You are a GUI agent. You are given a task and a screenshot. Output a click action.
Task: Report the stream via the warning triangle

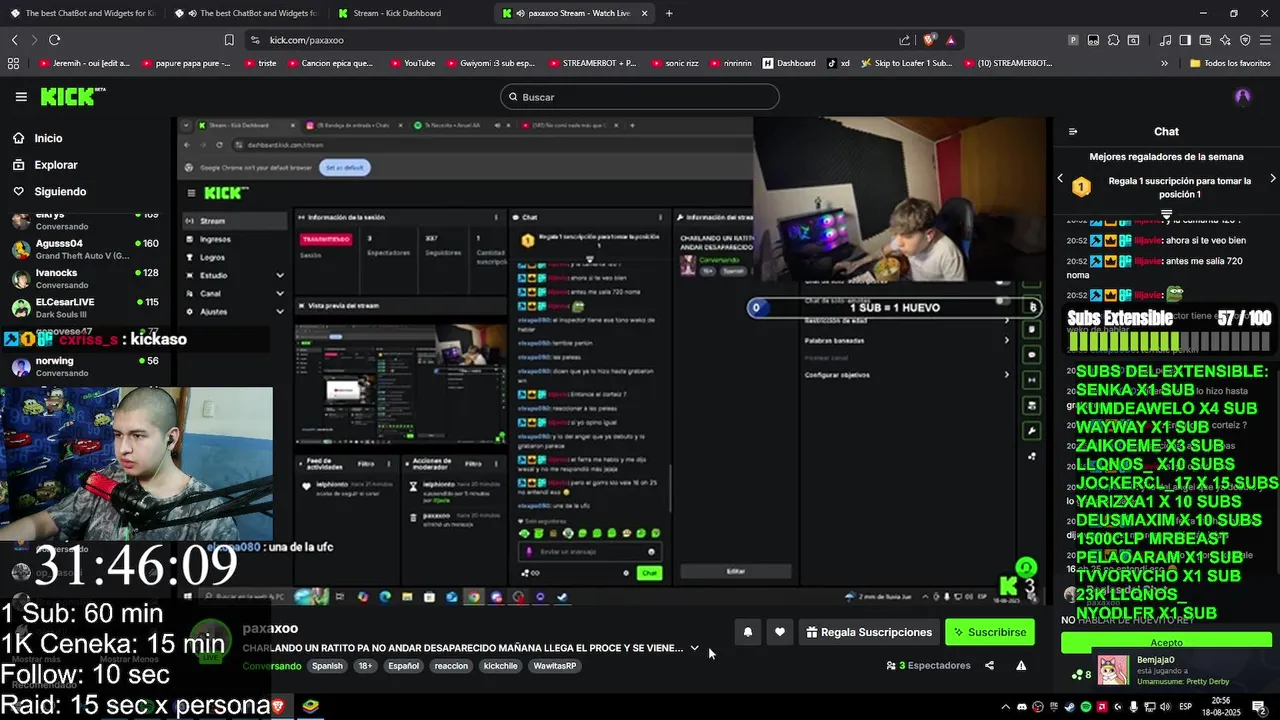click(1021, 665)
